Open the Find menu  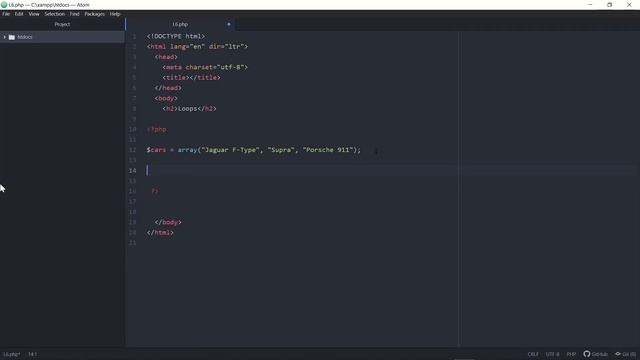74,14
